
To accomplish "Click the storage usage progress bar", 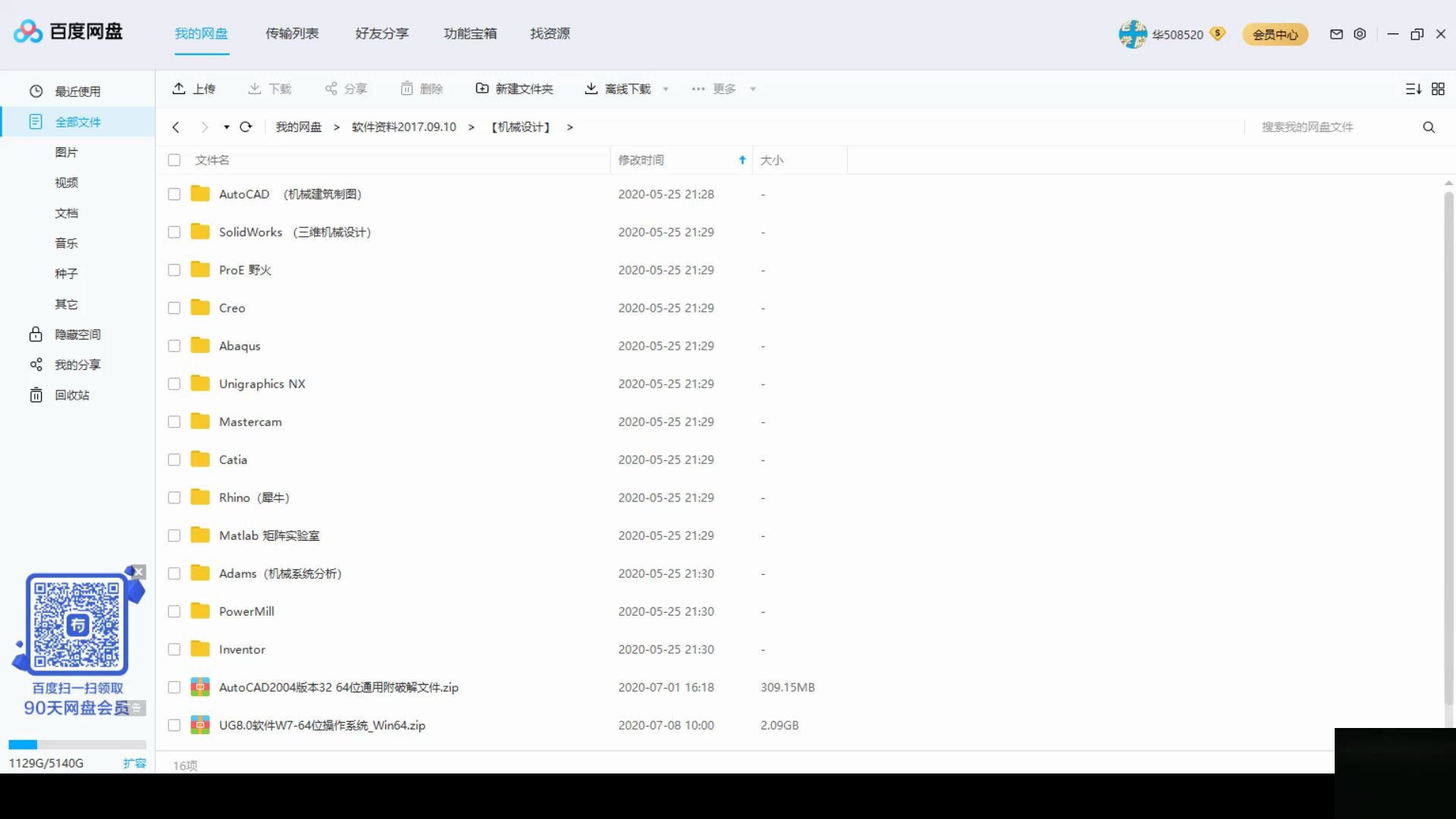I will coord(77,745).
